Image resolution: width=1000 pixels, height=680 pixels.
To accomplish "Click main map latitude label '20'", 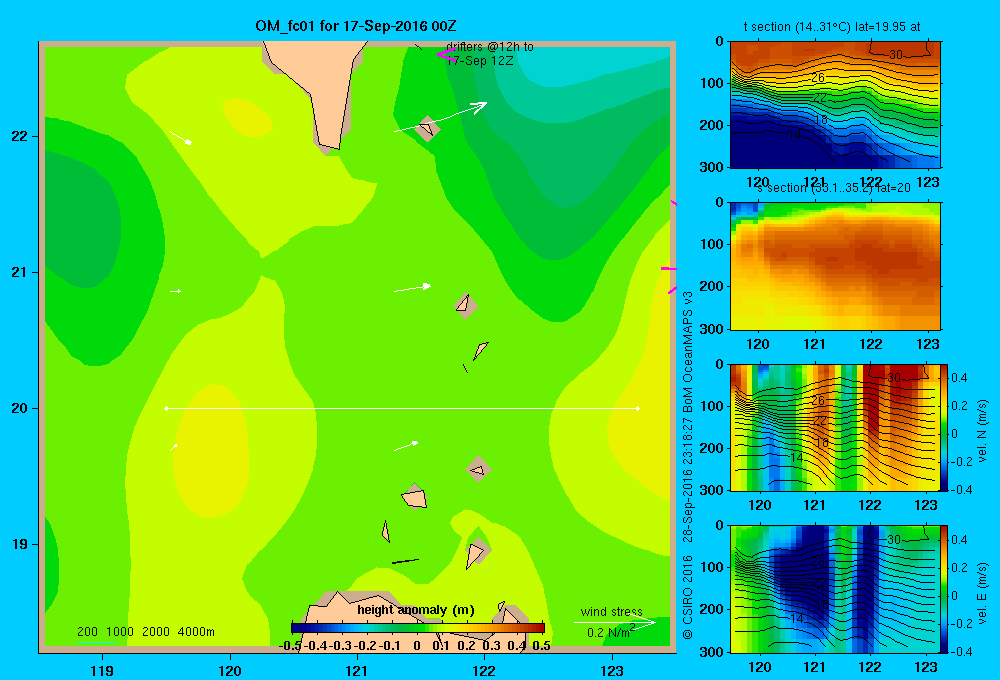I will coord(19,408).
